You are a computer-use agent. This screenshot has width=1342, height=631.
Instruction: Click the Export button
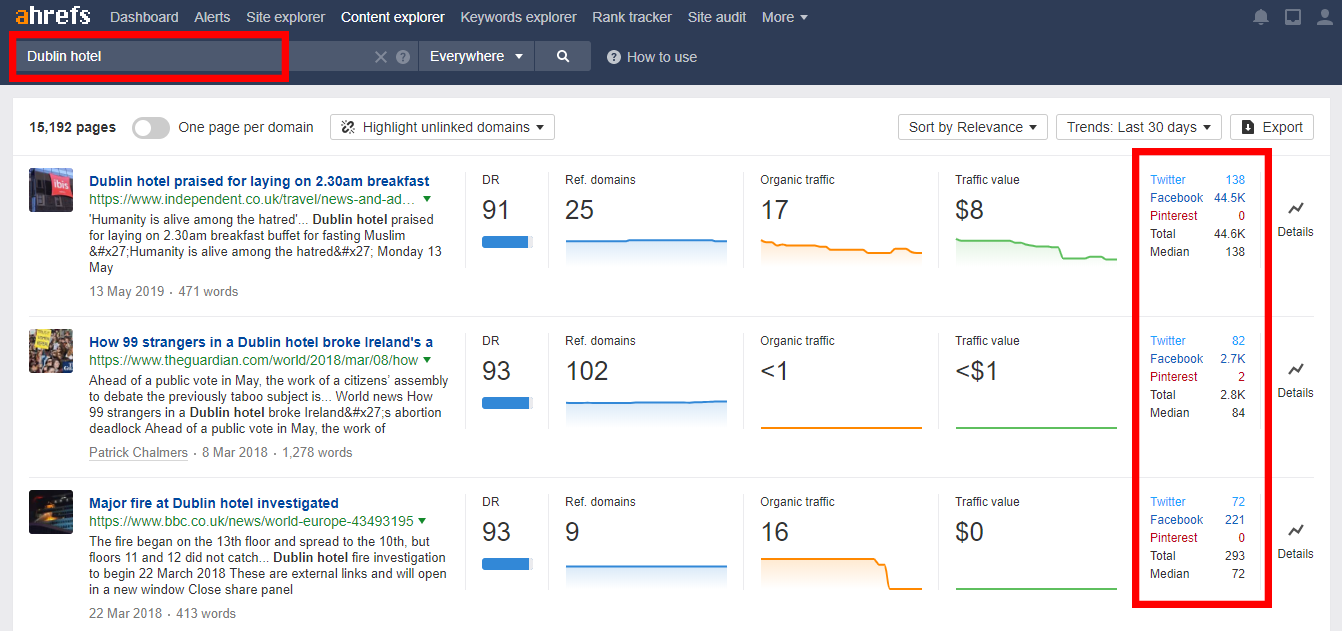[1272, 127]
